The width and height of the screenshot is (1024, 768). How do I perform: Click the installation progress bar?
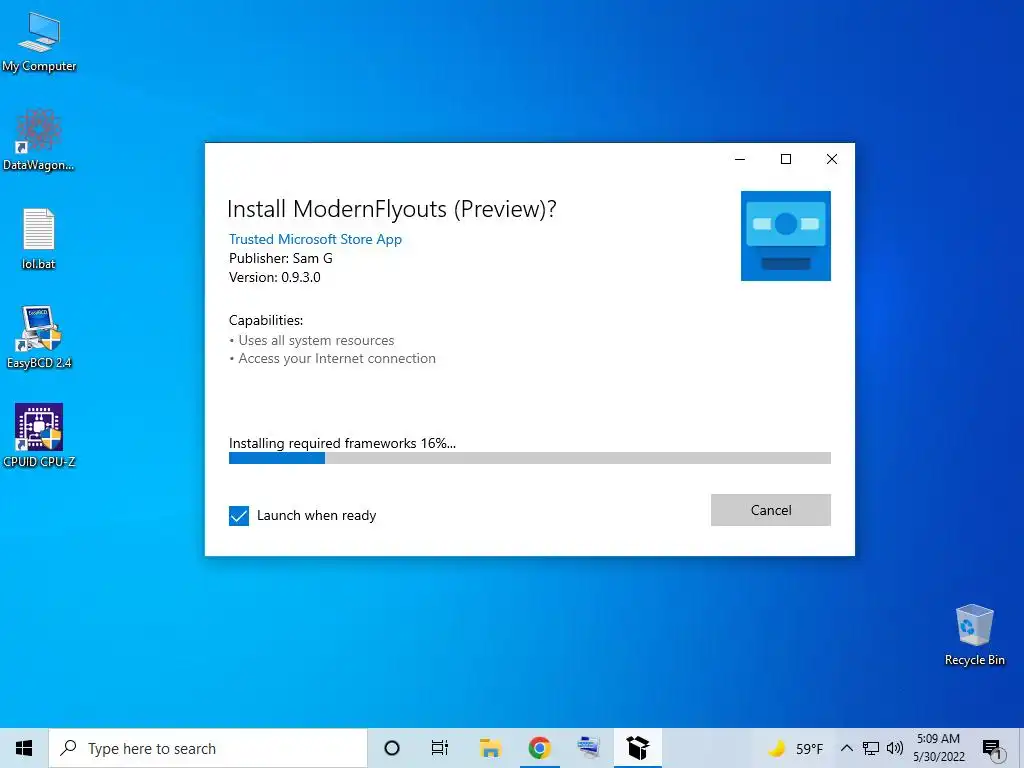[x=530, y=458]
